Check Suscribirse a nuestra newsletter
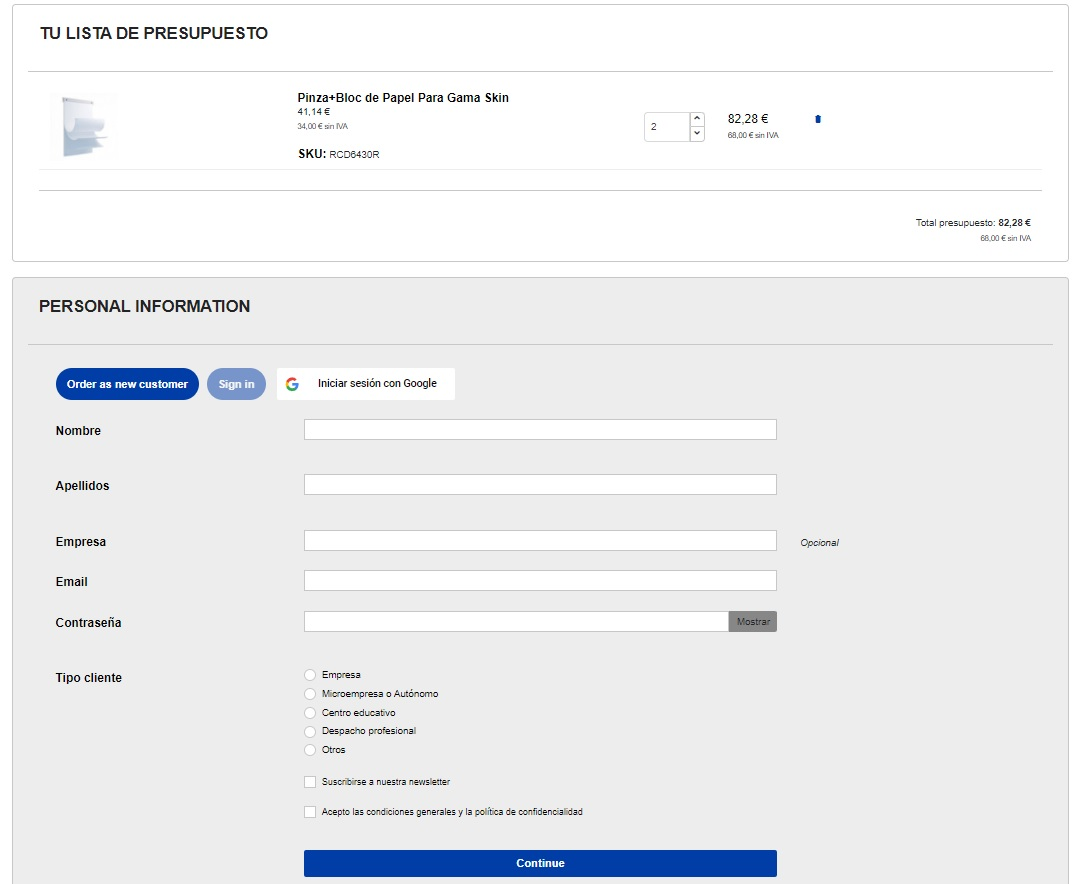This screenshot has width=1087, height=884. (310, 782)
